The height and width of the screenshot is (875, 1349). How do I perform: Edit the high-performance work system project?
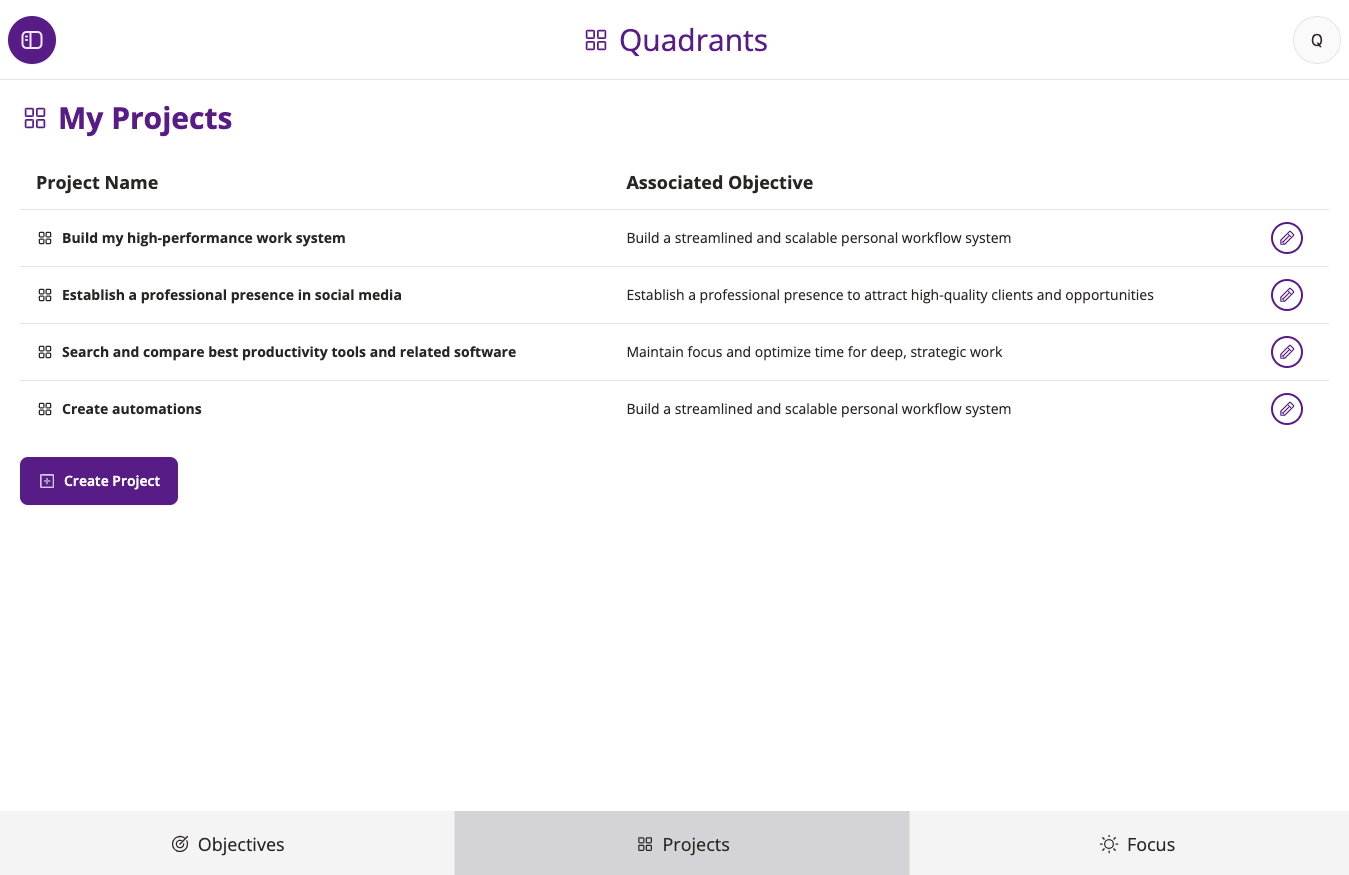tap(1286, 238)
